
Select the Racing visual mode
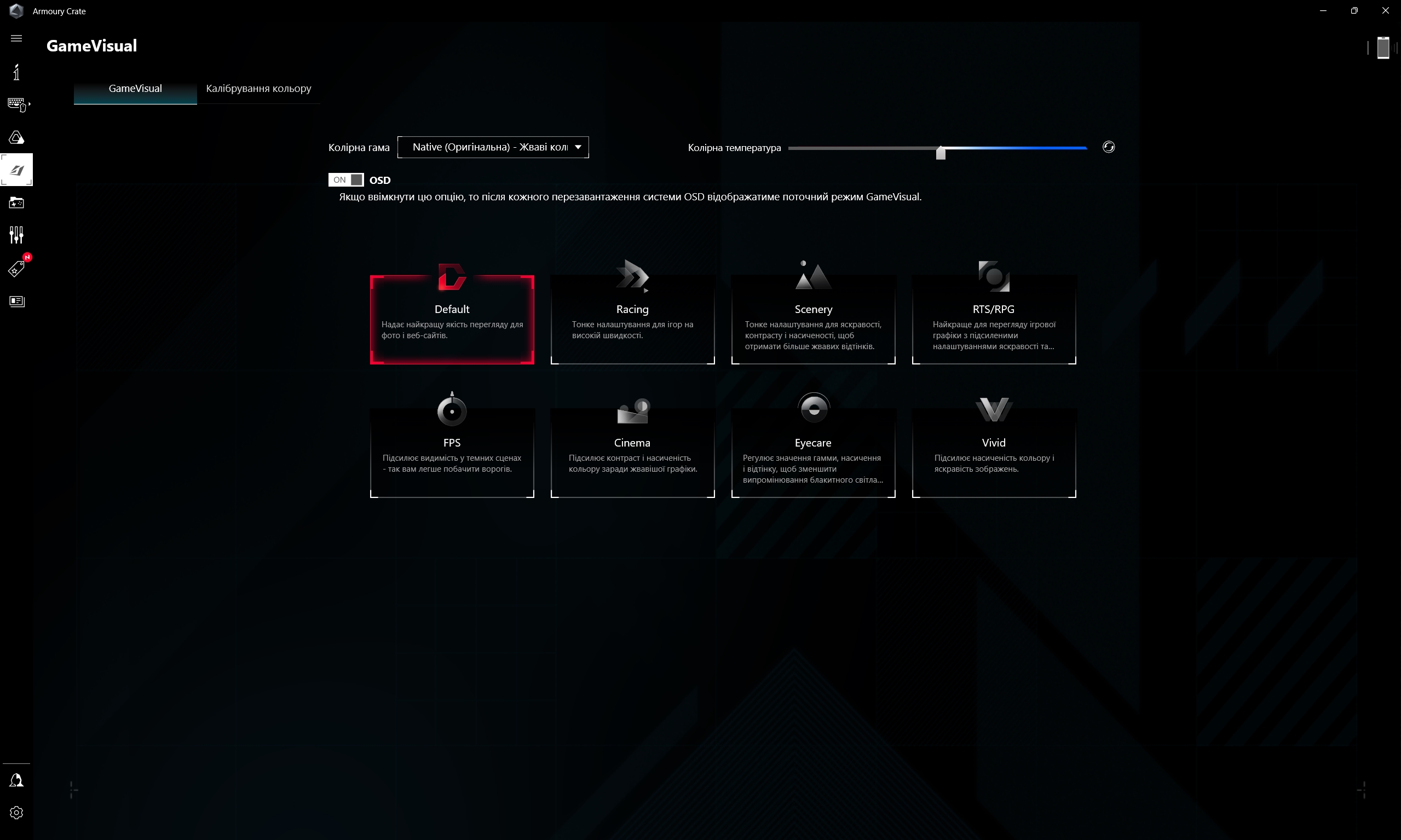632,320
